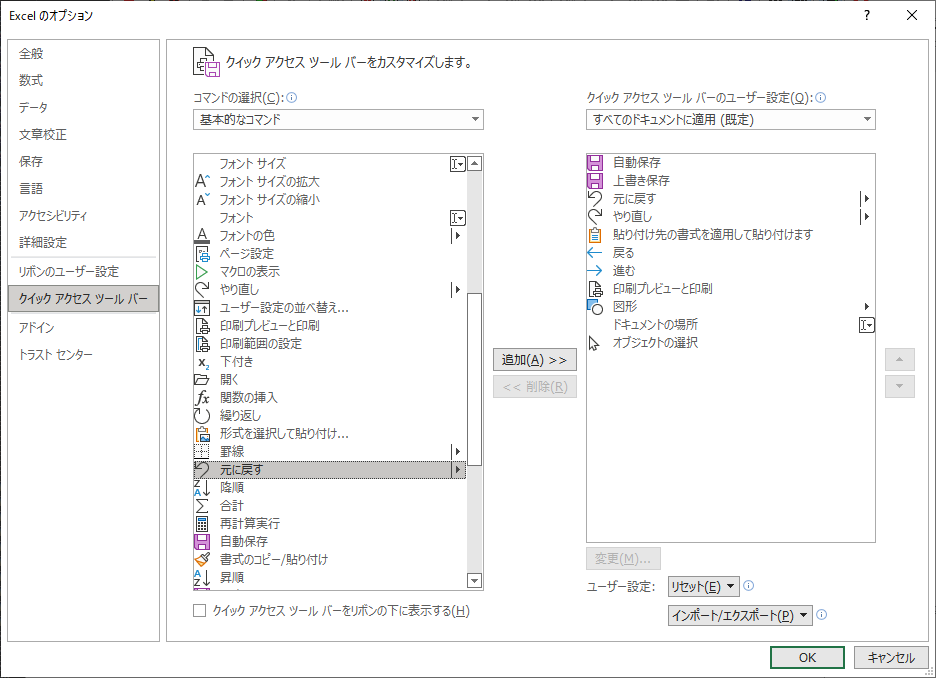Click the OK button
936x678 pixels.
[x=807, y=658]
